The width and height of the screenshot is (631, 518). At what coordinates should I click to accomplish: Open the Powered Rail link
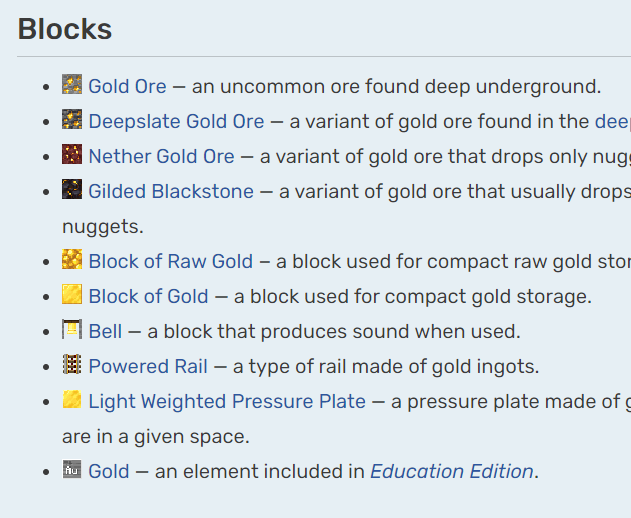(148, 367)
